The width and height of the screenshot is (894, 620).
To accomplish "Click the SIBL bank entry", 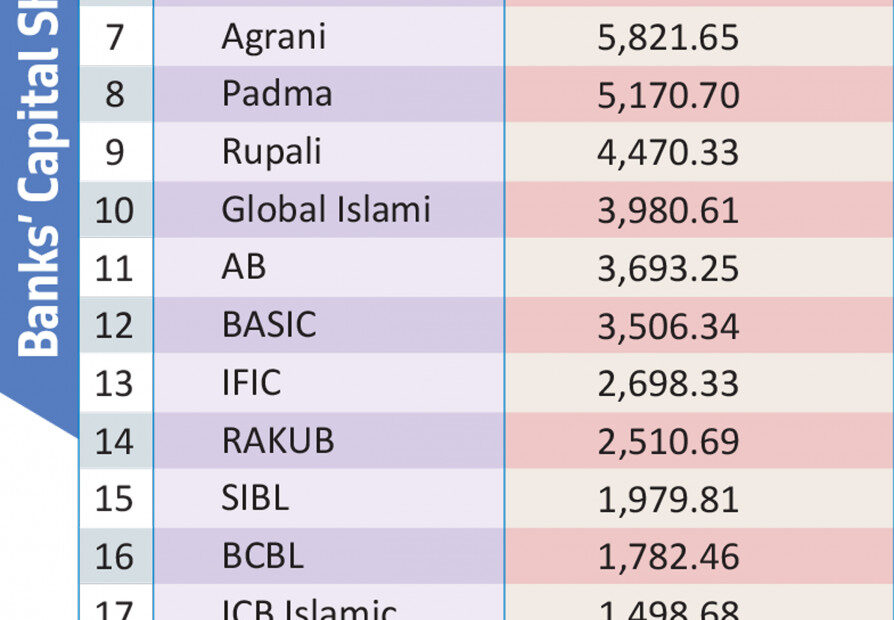I will 255,498.
